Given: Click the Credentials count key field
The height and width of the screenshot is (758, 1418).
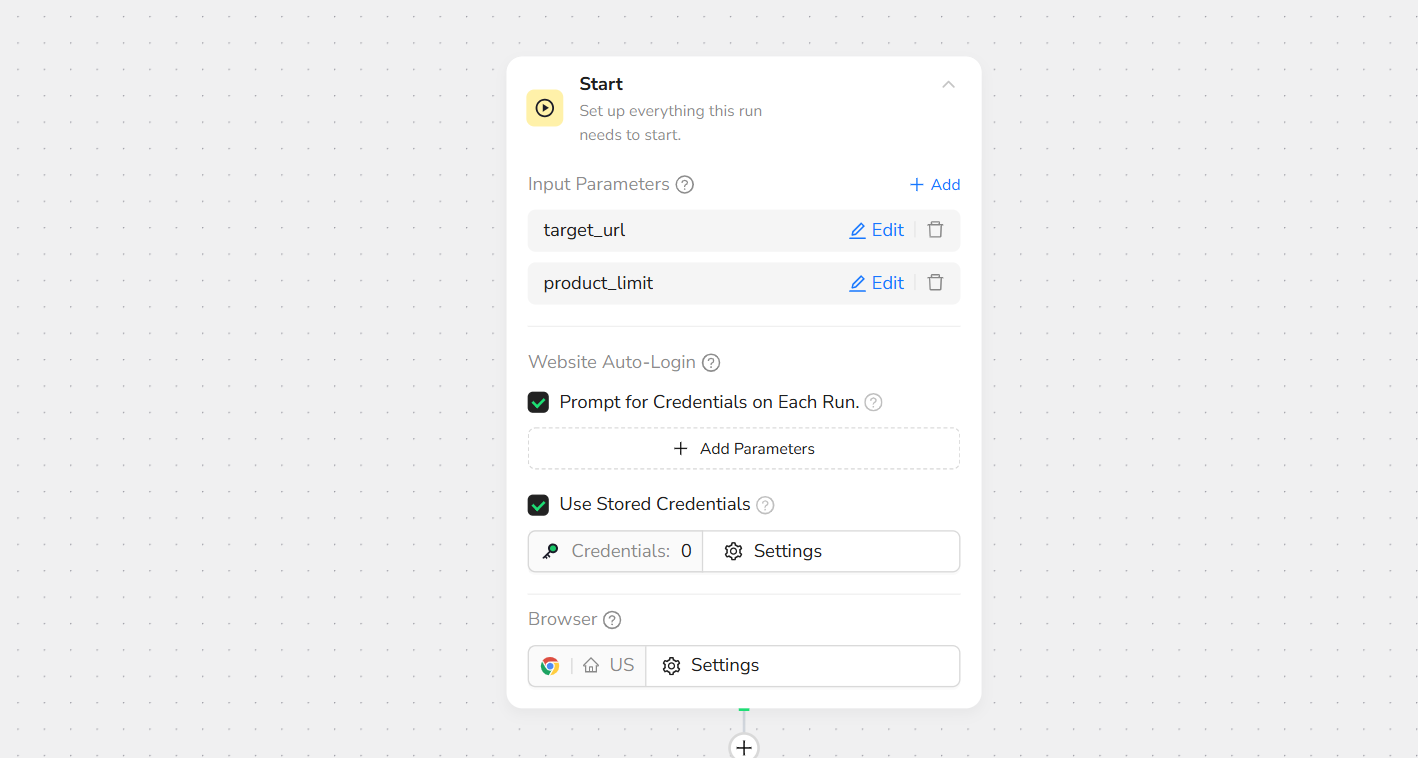Looking at the screenshot, I should pos(616,552).
